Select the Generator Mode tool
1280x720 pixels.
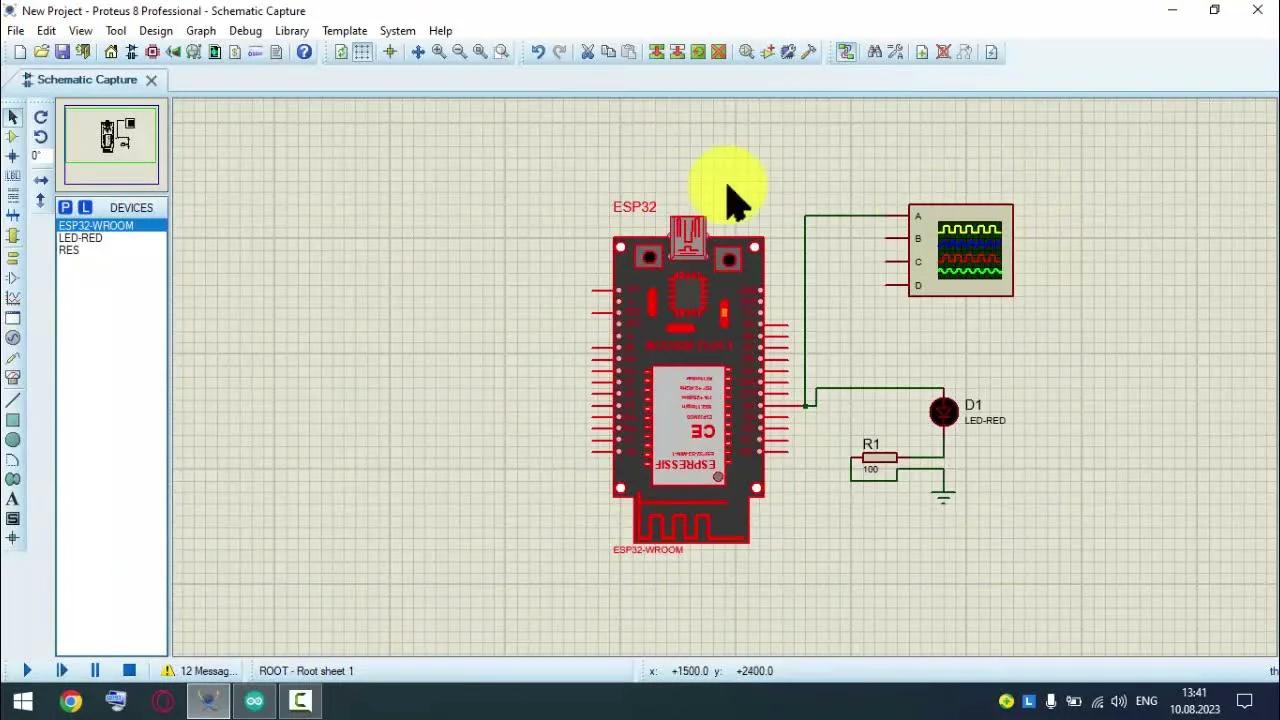coord(13,340)
